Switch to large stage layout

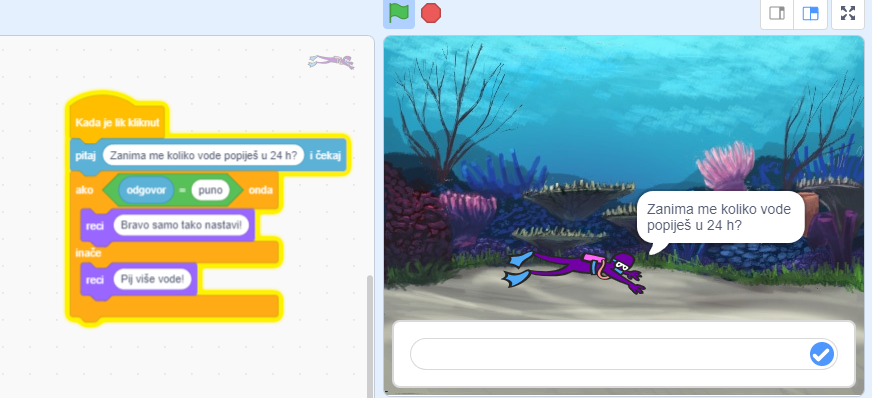tap(810, 13)
